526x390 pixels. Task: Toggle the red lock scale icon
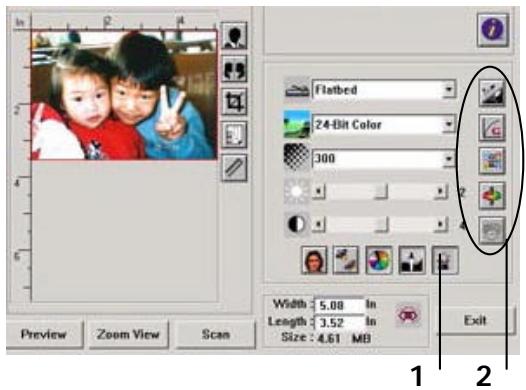click(408, 316)
